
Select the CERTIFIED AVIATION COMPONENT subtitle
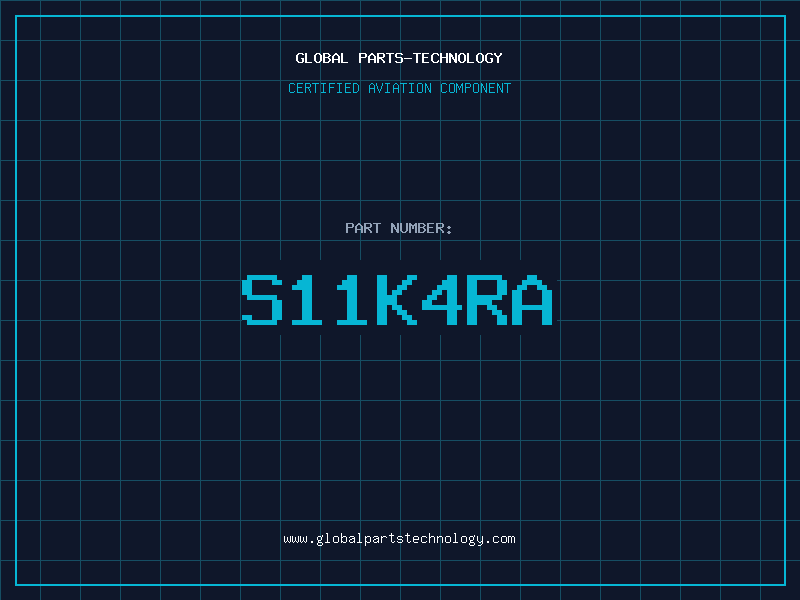pos(399,88)
